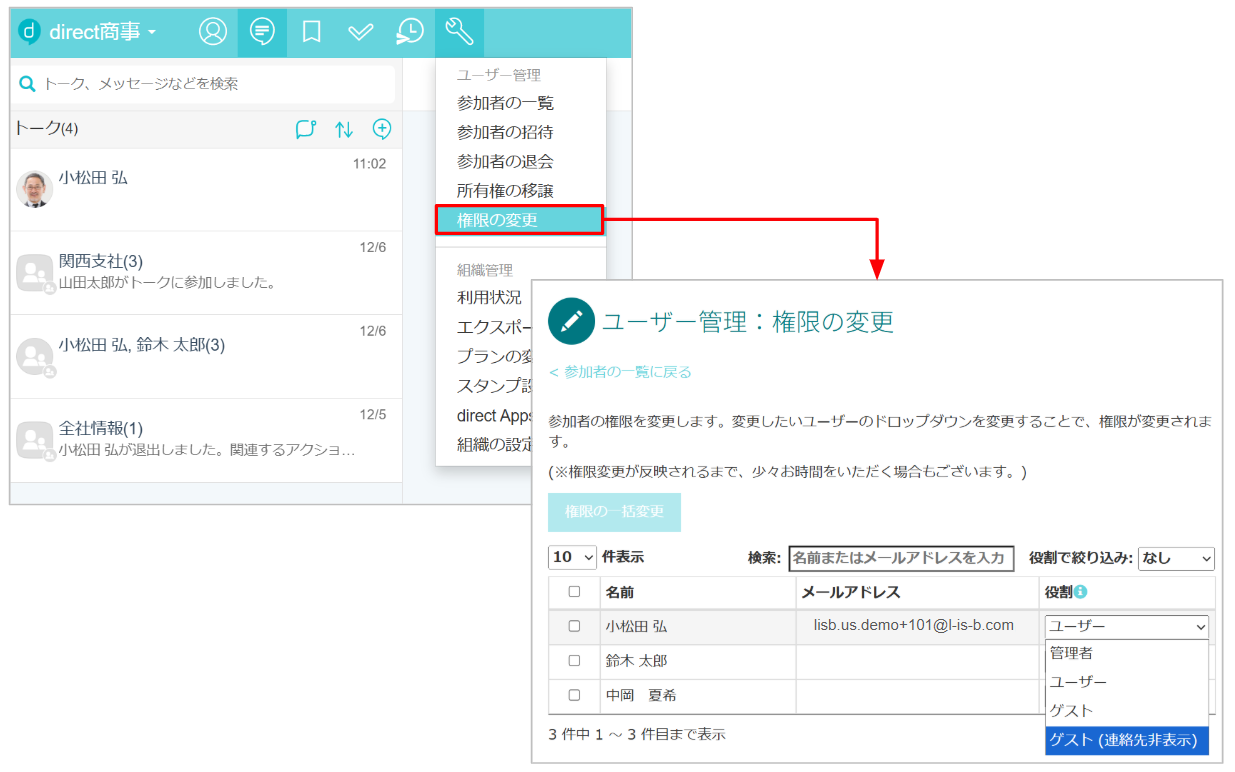The width and height of the screenshot is (1235, 772).
Task: Open the clock schedule chat icon
Action: [x=409, y=32]
